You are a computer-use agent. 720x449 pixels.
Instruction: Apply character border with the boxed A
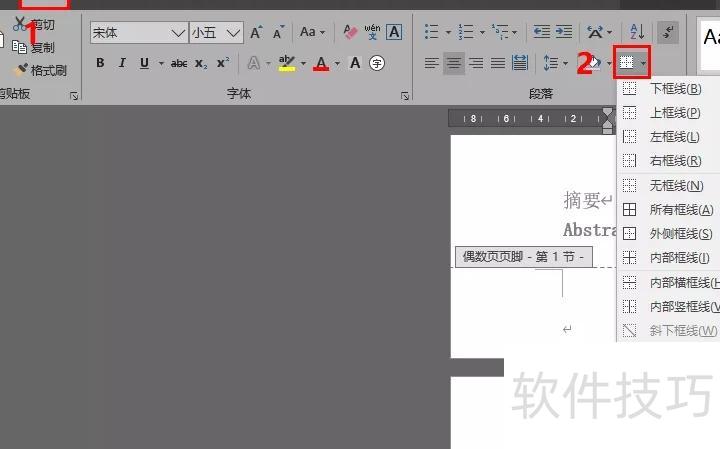(x=394, y=32)
